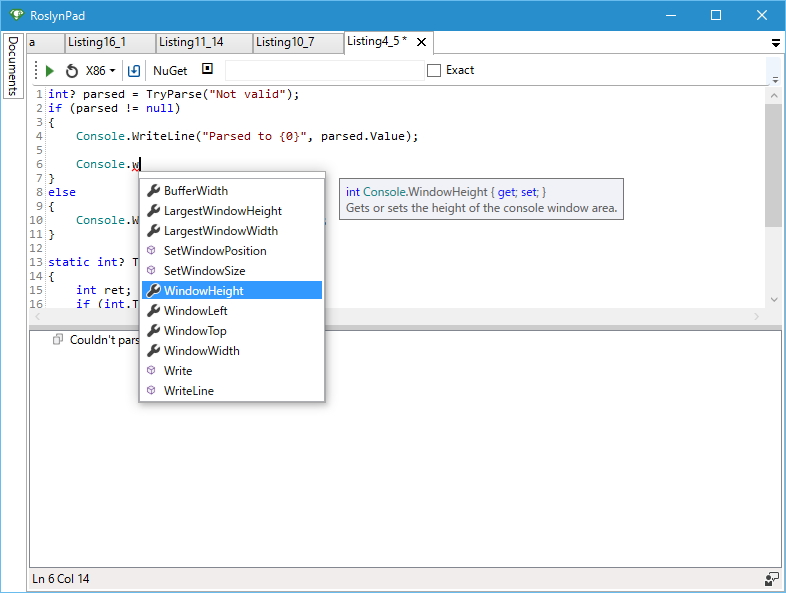The width and height of the screenshot is (786, 593).
Task: Click the editor scrollbar up arrow
Action: [773, 95]
